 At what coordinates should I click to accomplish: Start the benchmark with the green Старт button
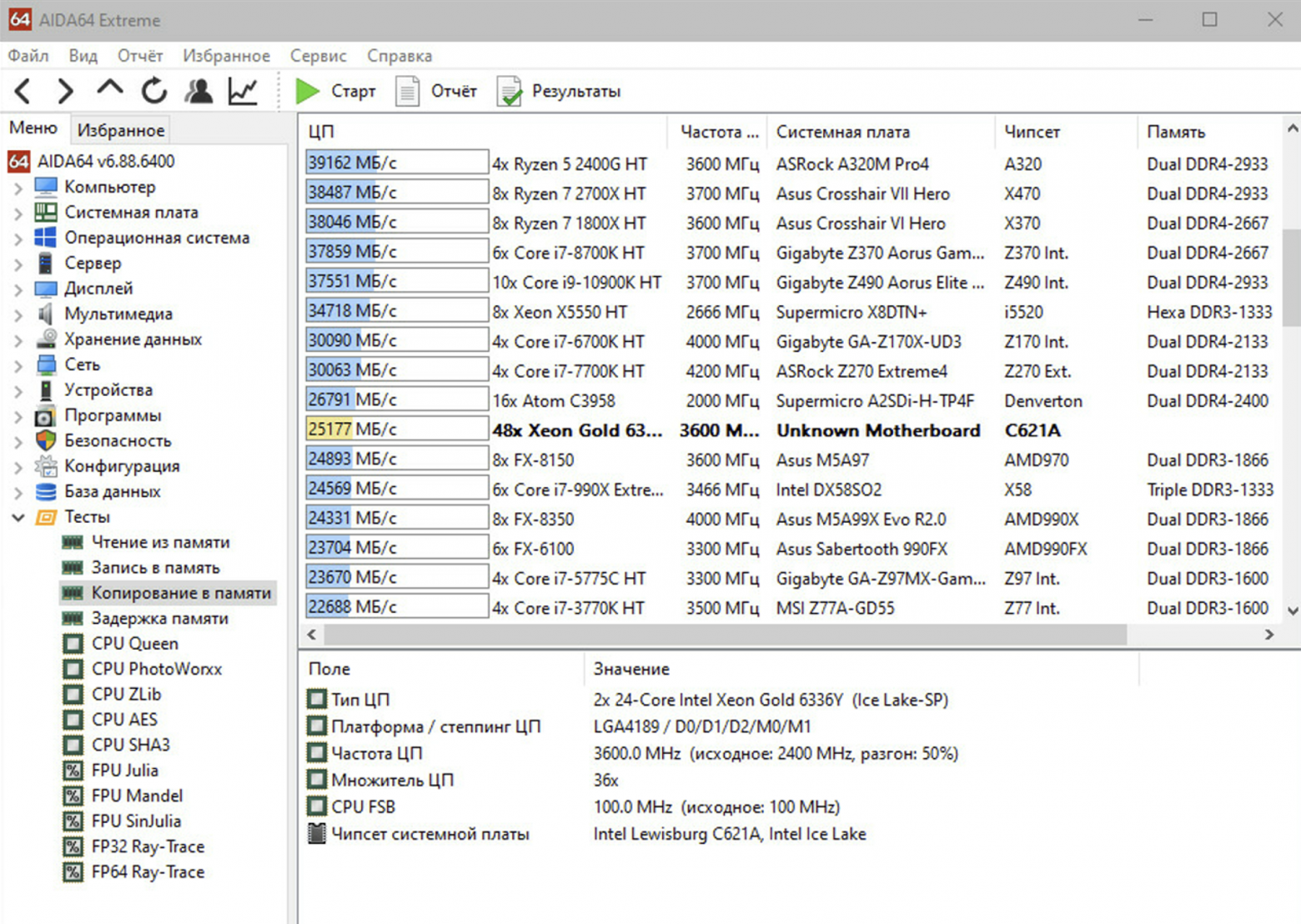[x=335, y=91]
